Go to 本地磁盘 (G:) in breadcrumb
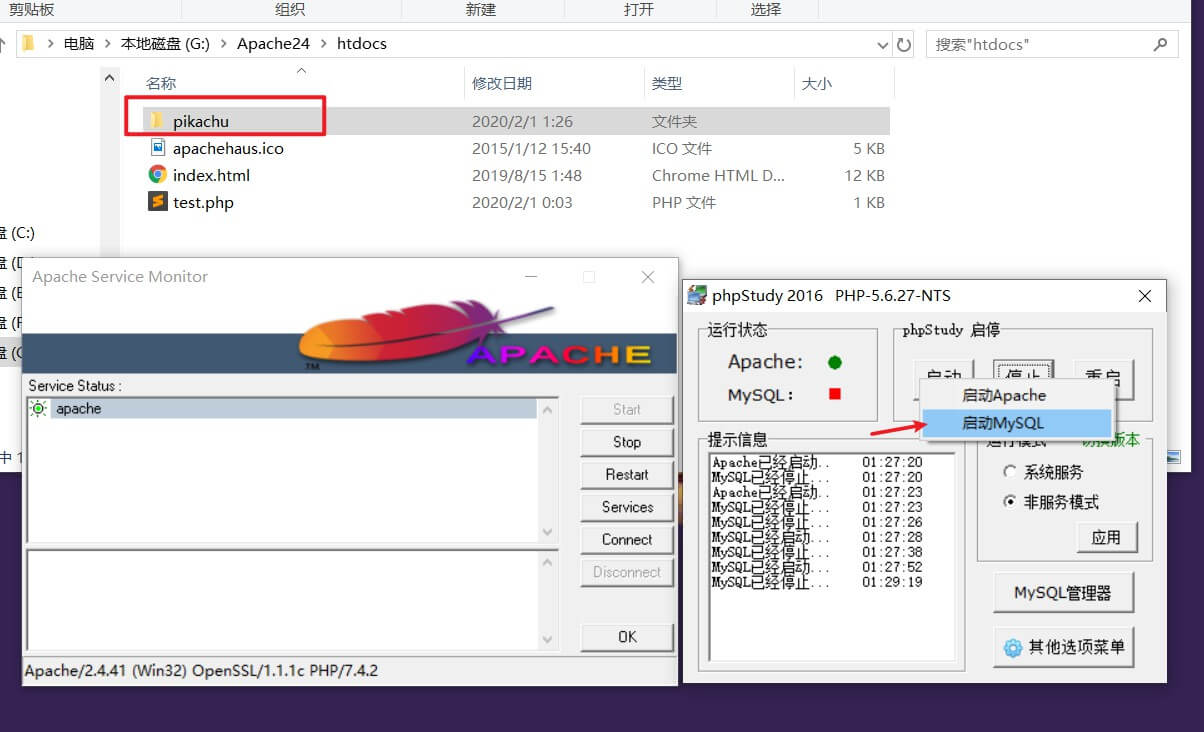This screenshot has height=732, width=1204. [x=166, y=44]
